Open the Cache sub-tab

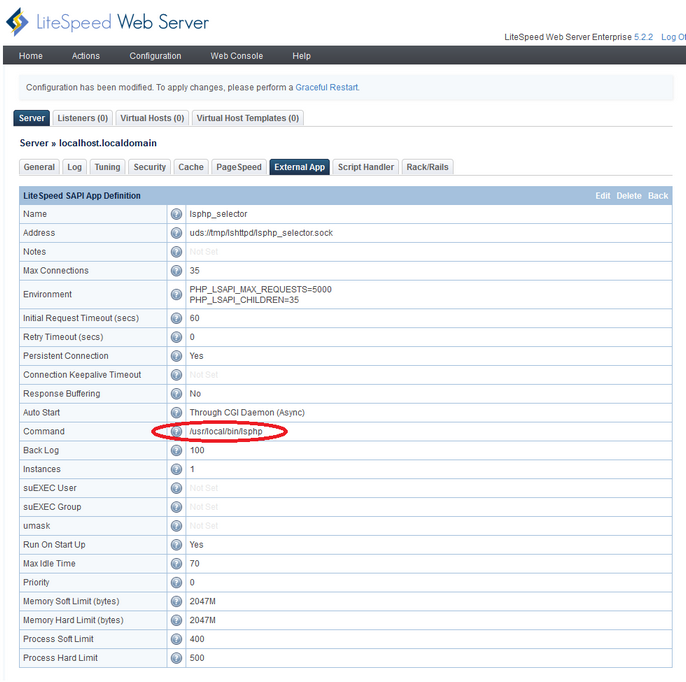(x=191, y=167)
